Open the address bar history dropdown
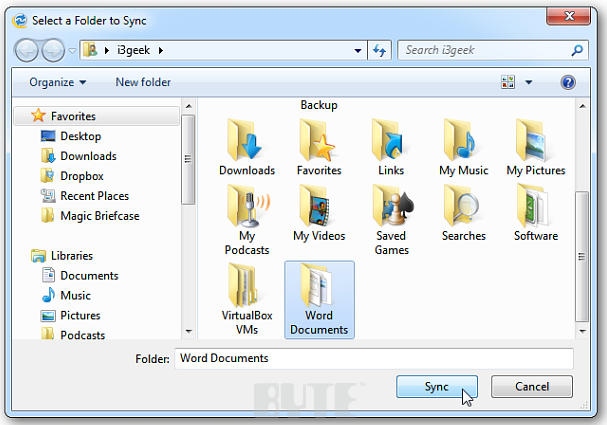Screen dimensions: 607x425 click(359, 50)
